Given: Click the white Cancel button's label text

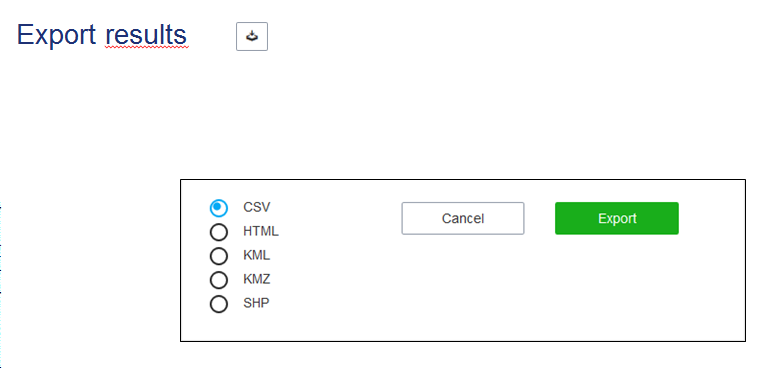Looking at the screenshot, I should click(463, 218).
